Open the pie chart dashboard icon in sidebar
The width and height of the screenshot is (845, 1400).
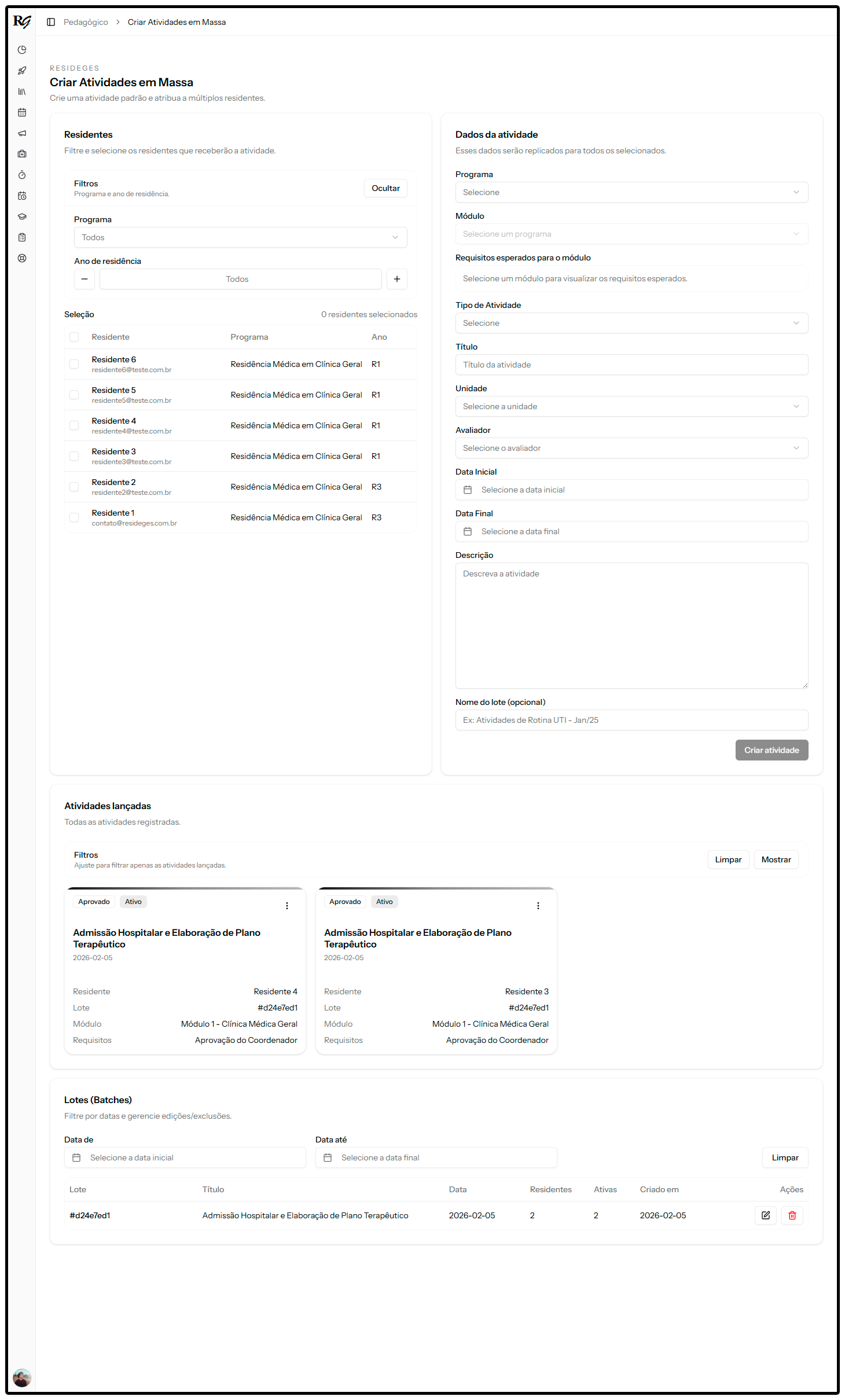22,50
